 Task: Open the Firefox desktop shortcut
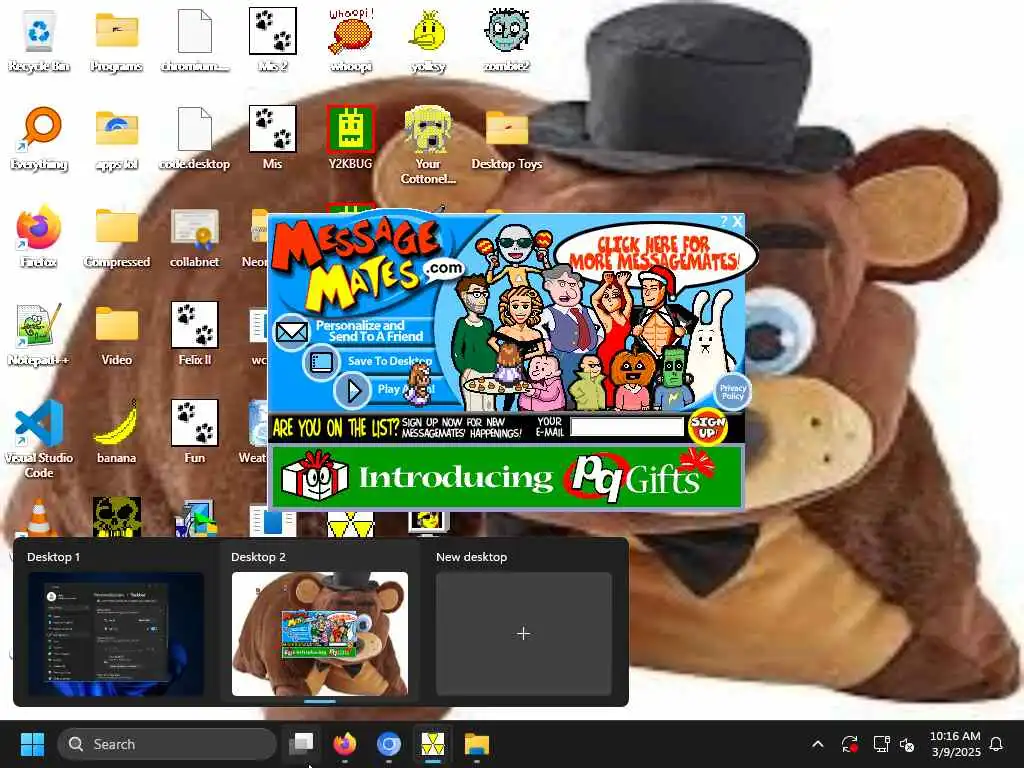(x=39, y=236)
